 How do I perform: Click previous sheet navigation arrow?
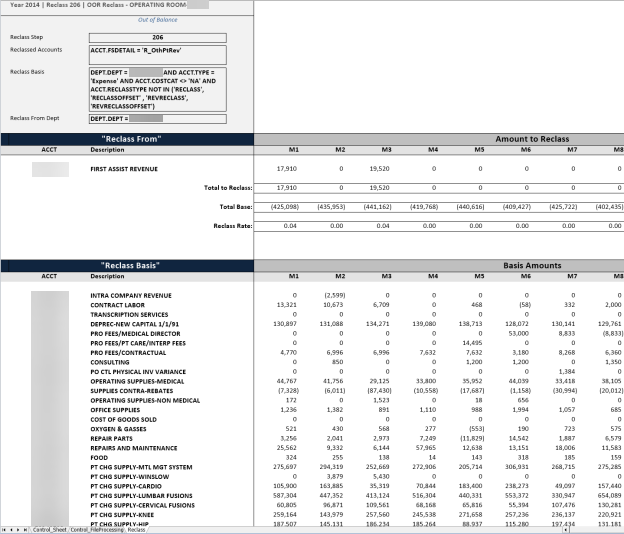coord(11,530)
